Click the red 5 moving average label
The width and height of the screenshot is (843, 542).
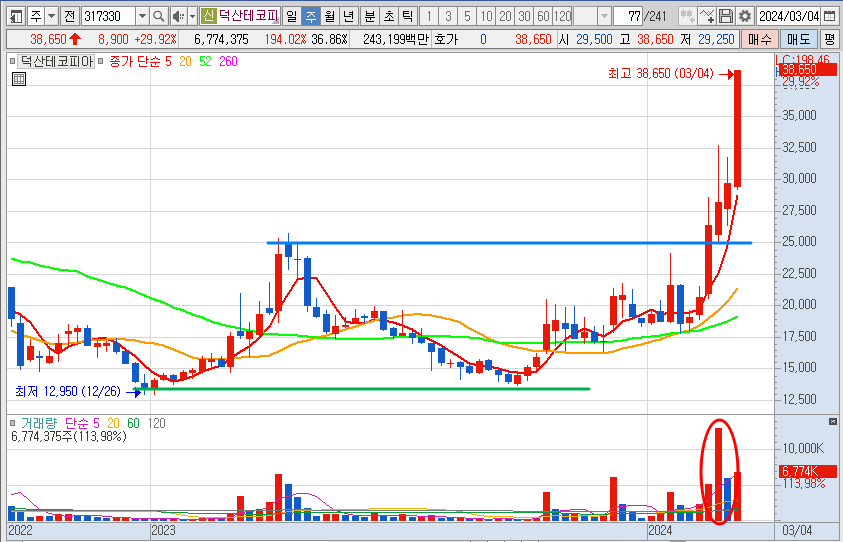tap(168, 61)
